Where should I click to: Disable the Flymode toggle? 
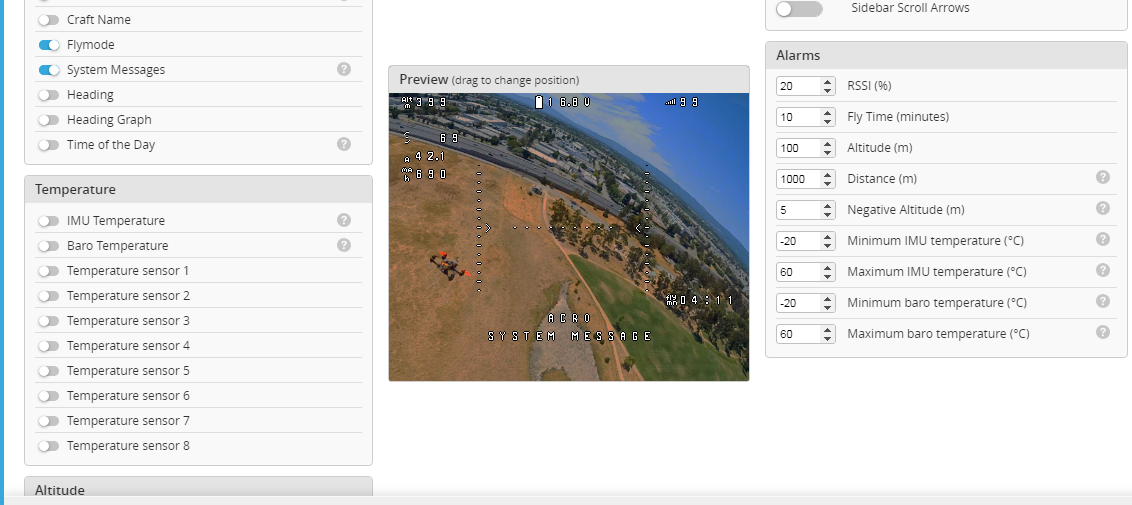48,45
